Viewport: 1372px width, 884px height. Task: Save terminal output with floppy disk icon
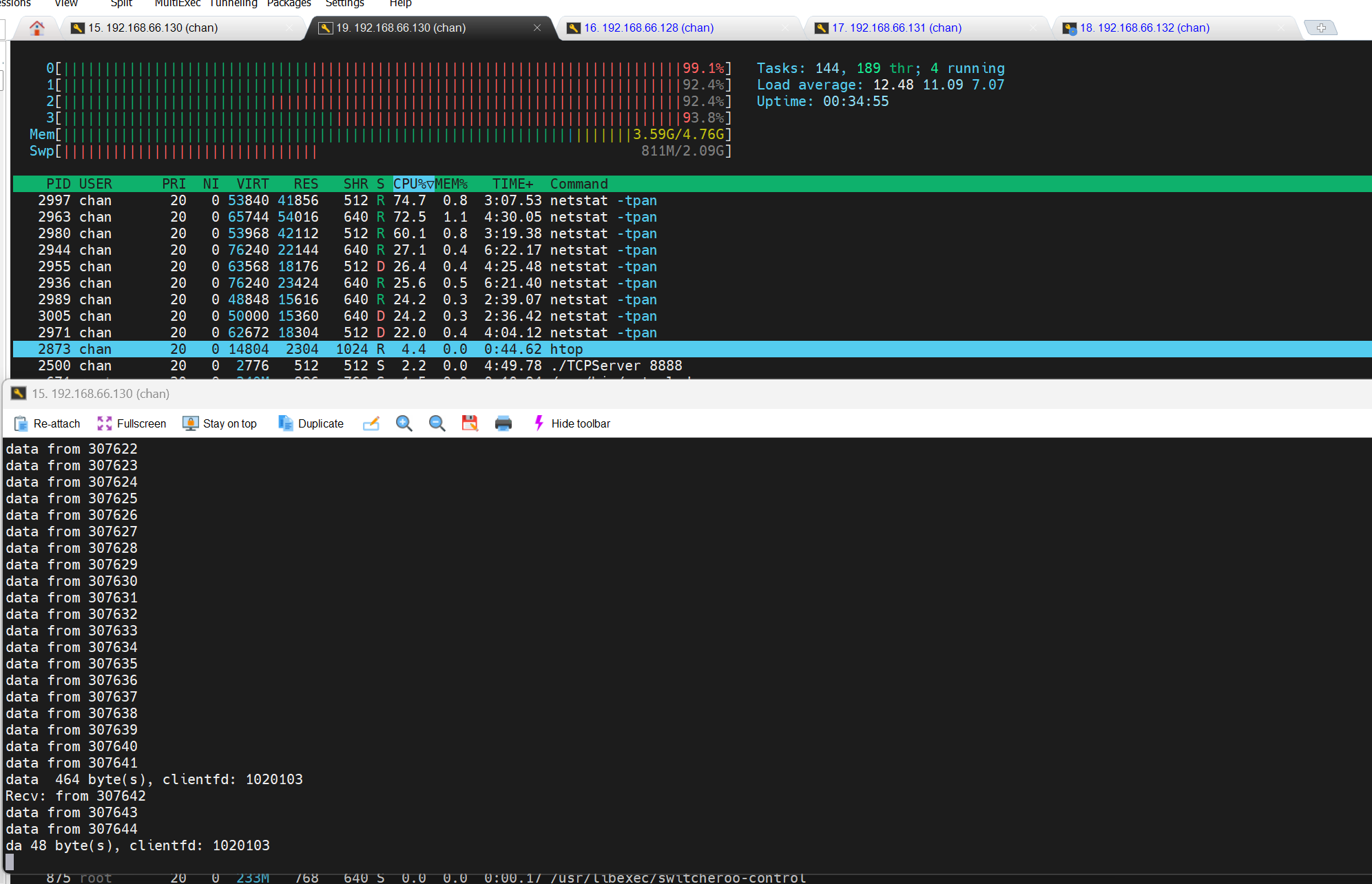[x=470, y=423]
